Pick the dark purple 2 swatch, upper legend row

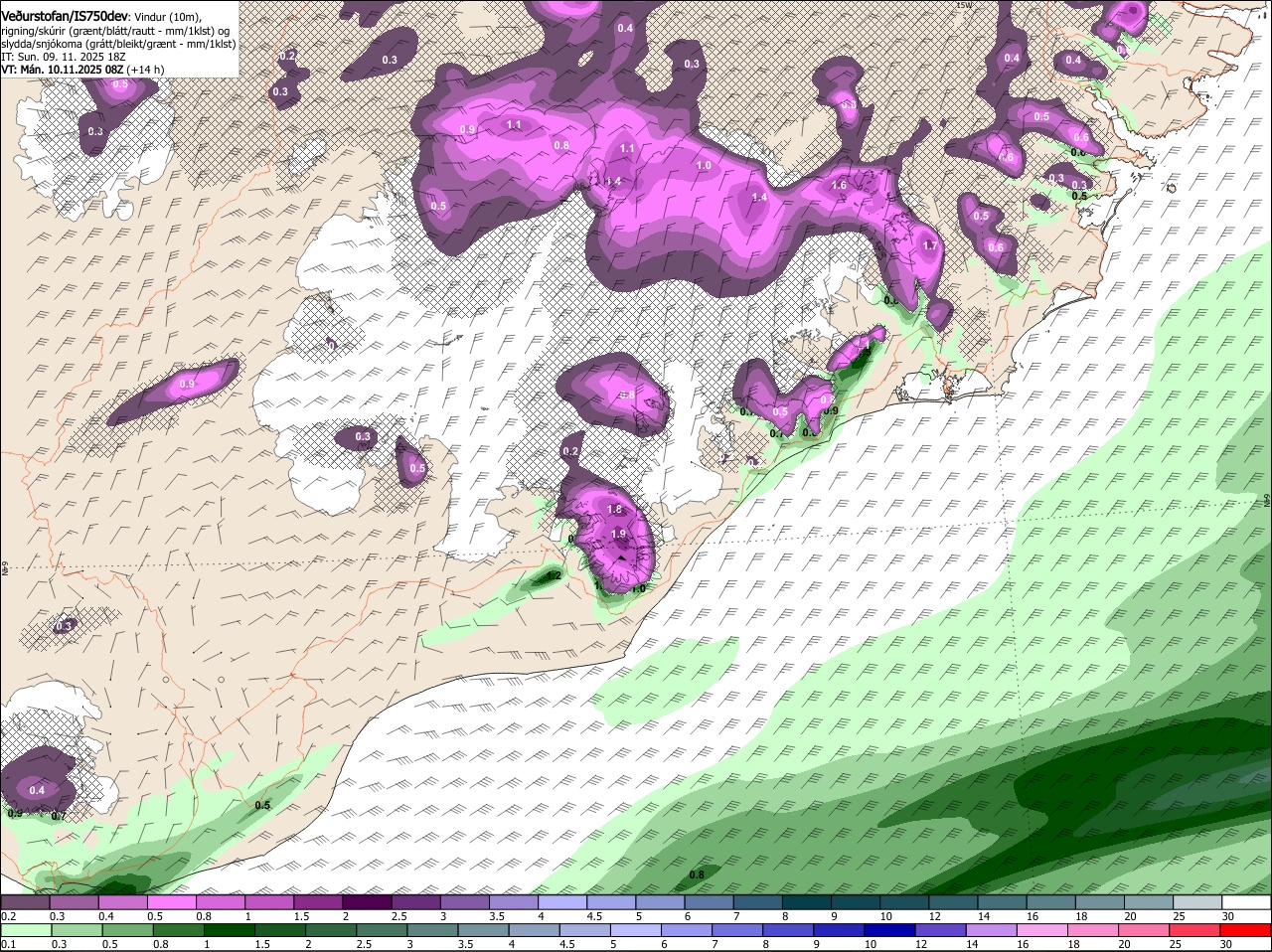[x=366, y=902]
